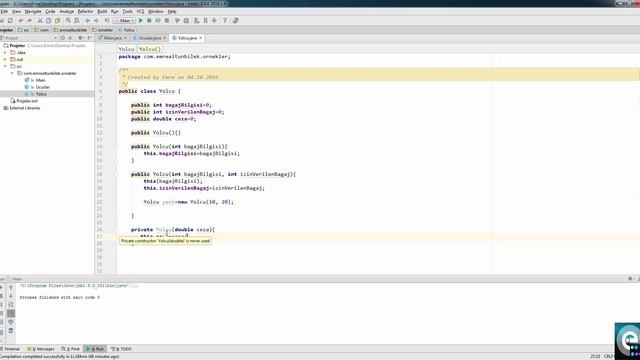Close the Yolcu.java tab
The image size is (640, 360).
(x=200, y=38)
